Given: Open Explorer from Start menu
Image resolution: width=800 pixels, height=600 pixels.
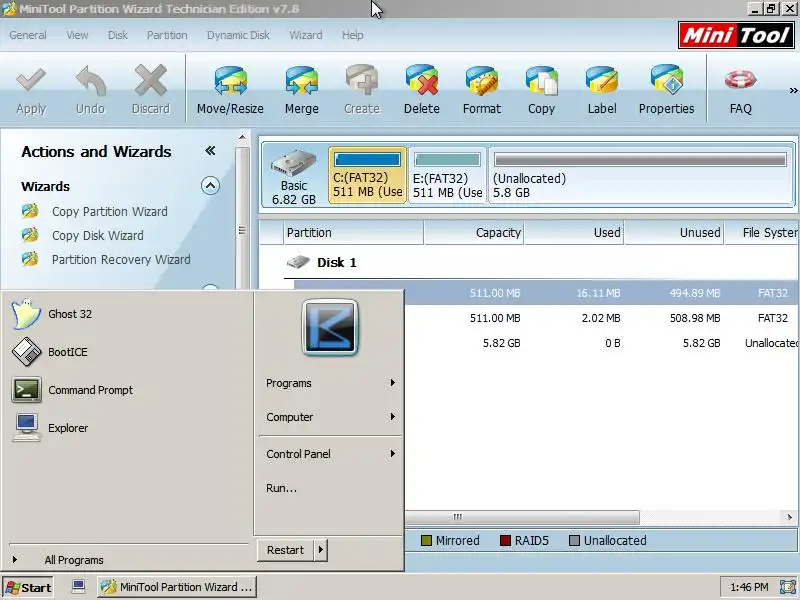Looking at the screenshot, I should click(x=68, y=428).
